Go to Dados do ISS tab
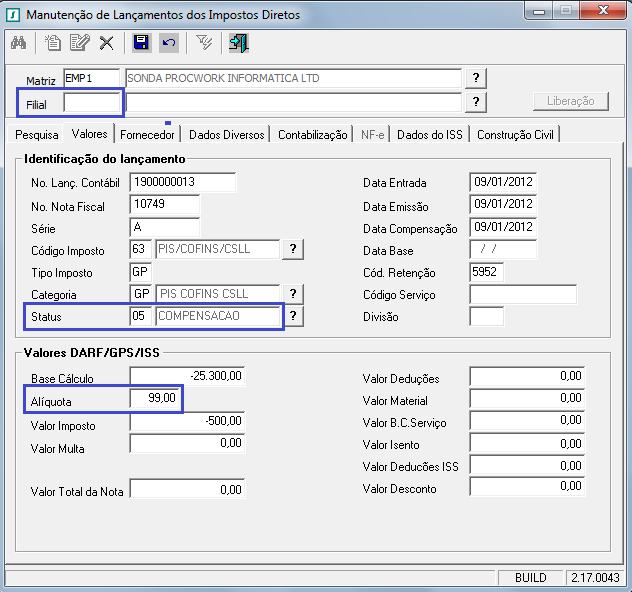The height and width of the screenshot is (592, 632). tap(431, 134)
